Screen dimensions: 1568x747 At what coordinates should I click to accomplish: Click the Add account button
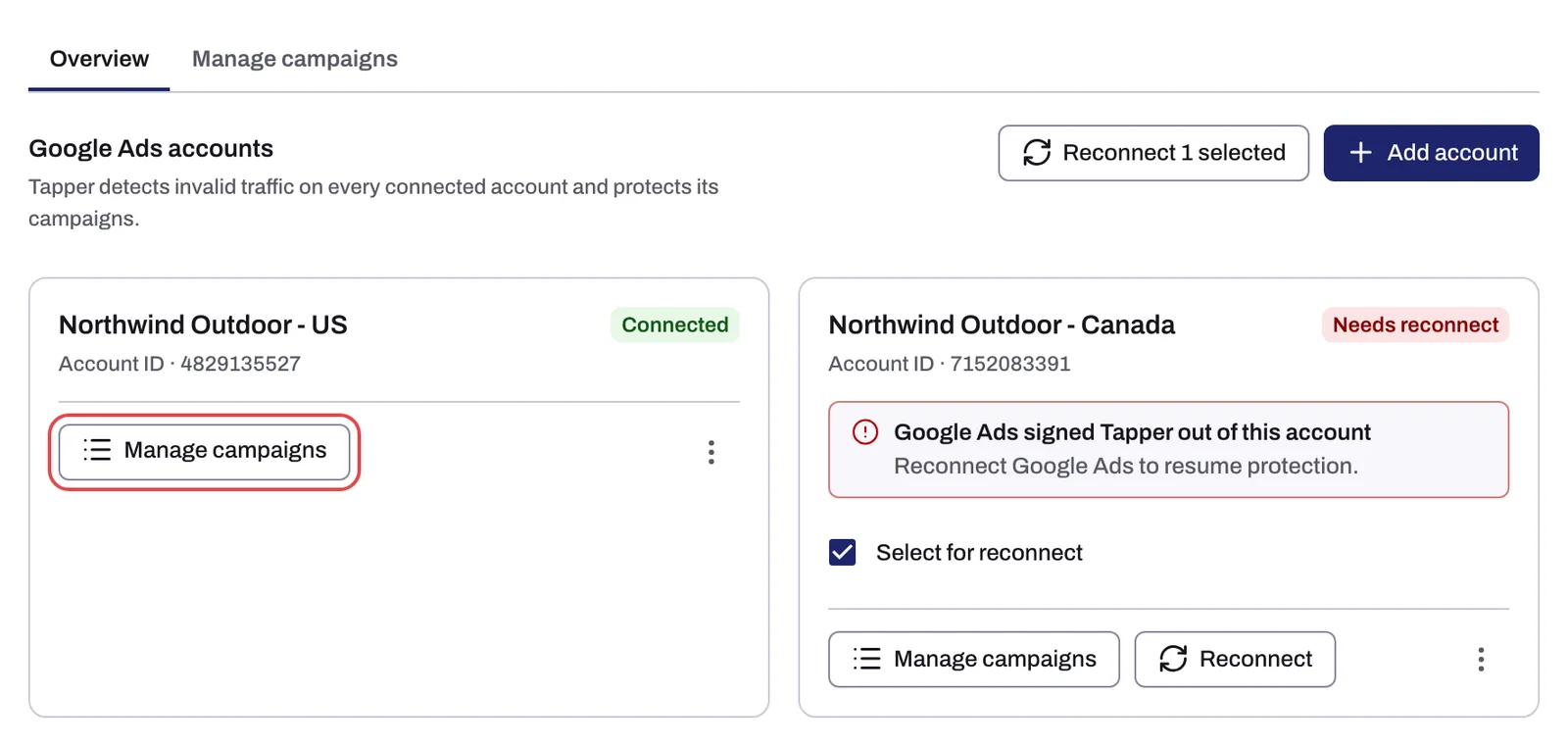pos(1431,153)
